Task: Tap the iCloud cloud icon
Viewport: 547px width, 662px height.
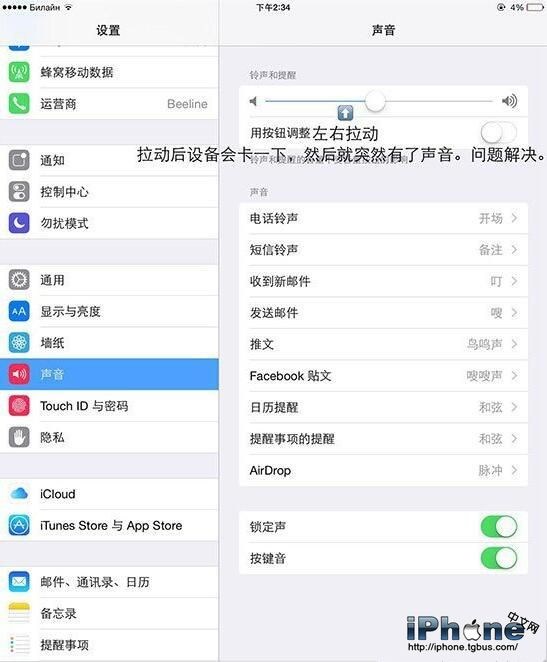Action: coord(19,494)
